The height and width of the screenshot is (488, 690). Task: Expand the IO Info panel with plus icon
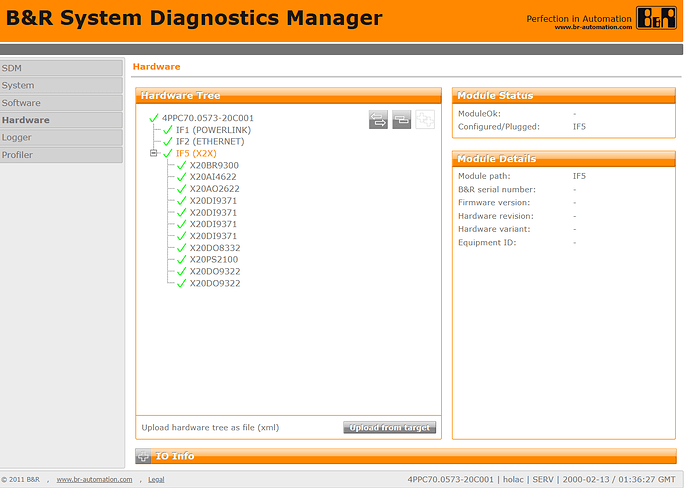(x=143, y=456)
